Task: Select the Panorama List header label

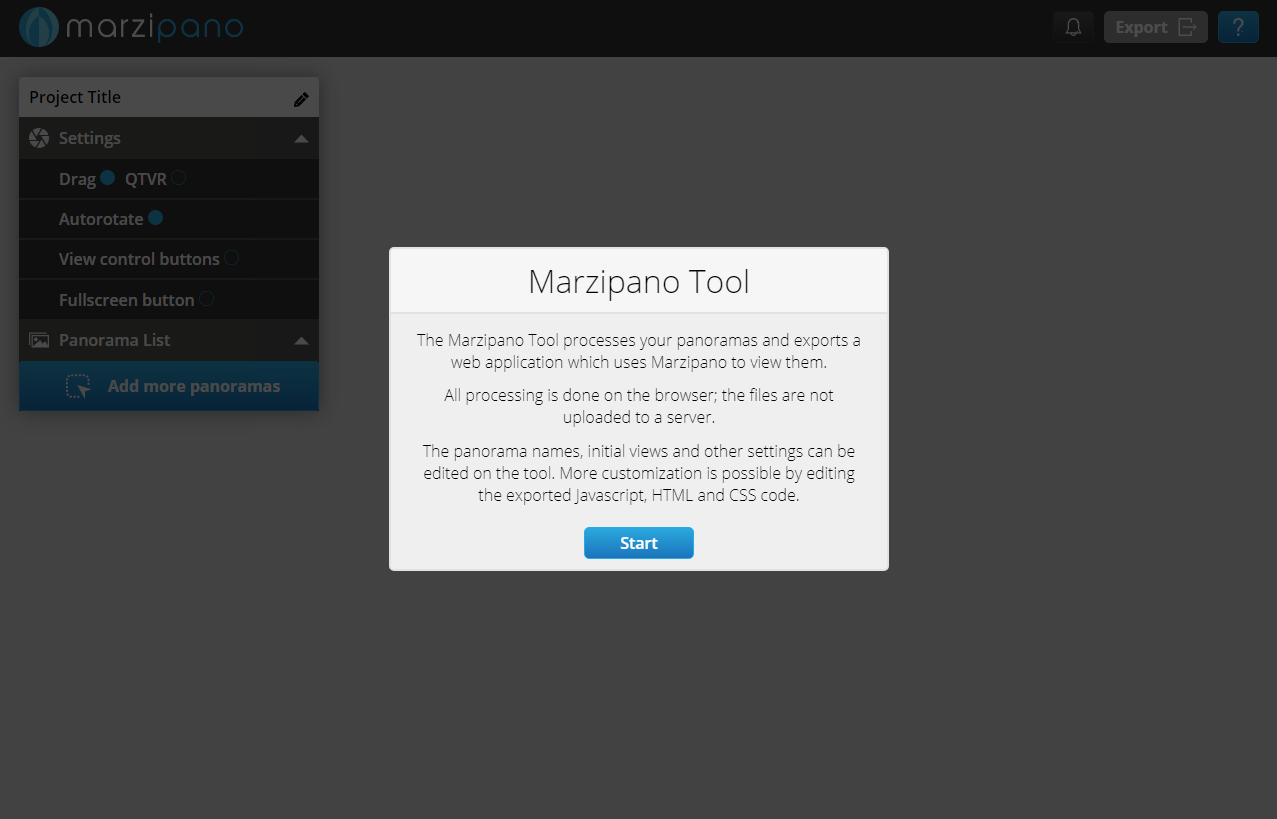Action: [114, 341]
